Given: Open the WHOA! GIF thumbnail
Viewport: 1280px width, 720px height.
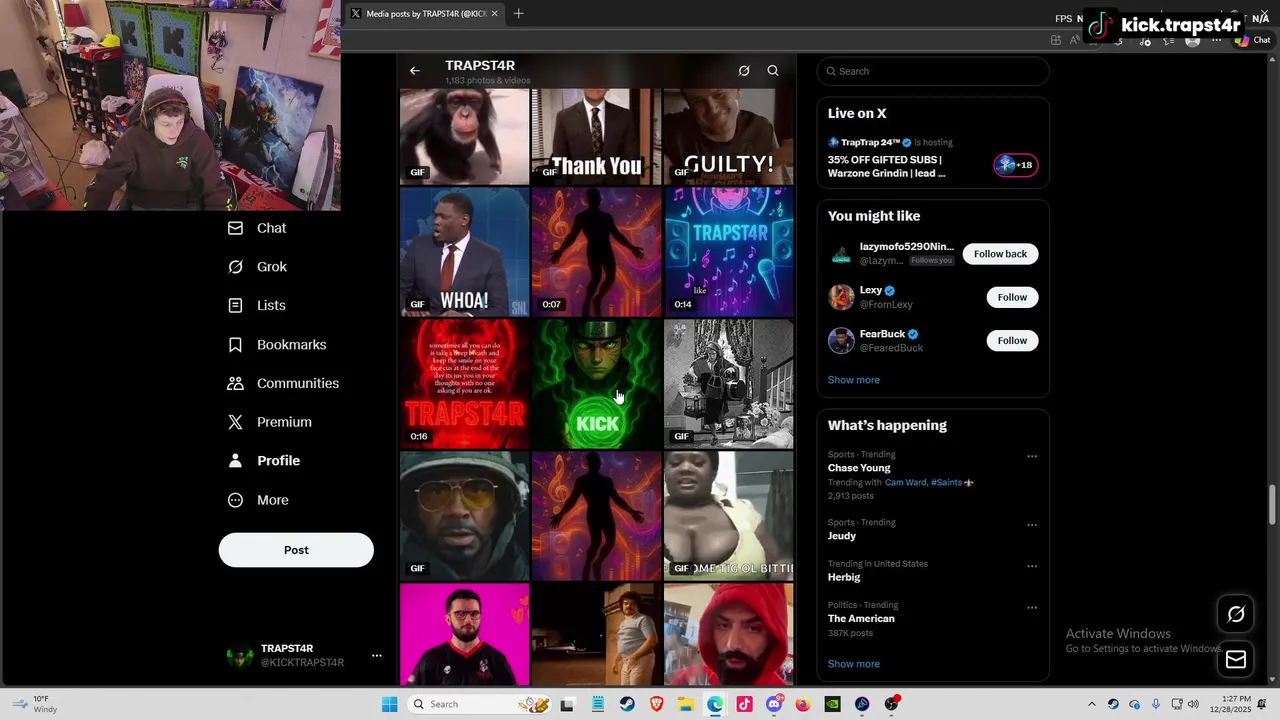Looking at the screenshot, I should (464, 252).
